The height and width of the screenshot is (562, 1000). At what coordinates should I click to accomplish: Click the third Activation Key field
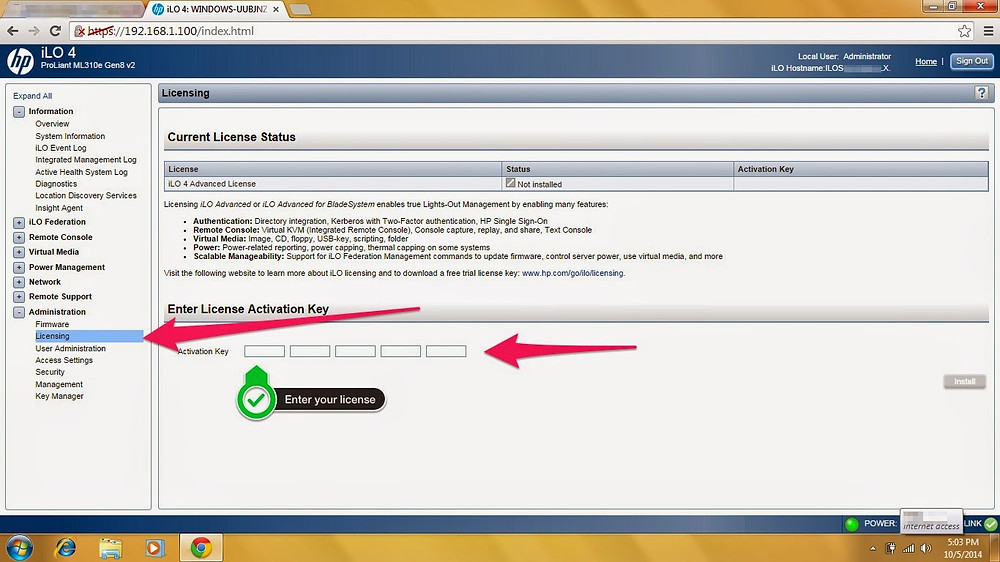click(x=355, y=351)
